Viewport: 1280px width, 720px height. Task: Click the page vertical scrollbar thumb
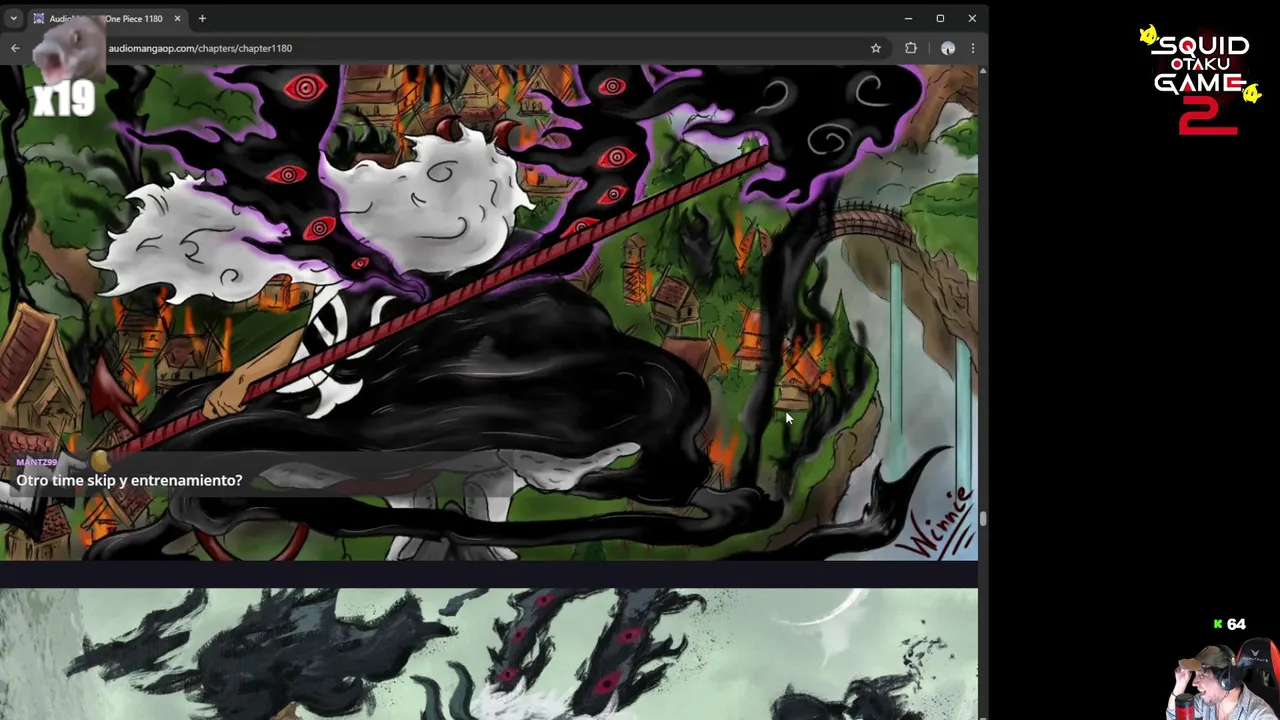coord(983,518)
